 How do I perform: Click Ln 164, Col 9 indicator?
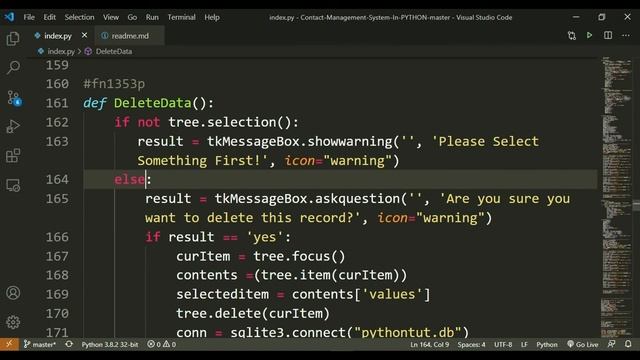429,344
